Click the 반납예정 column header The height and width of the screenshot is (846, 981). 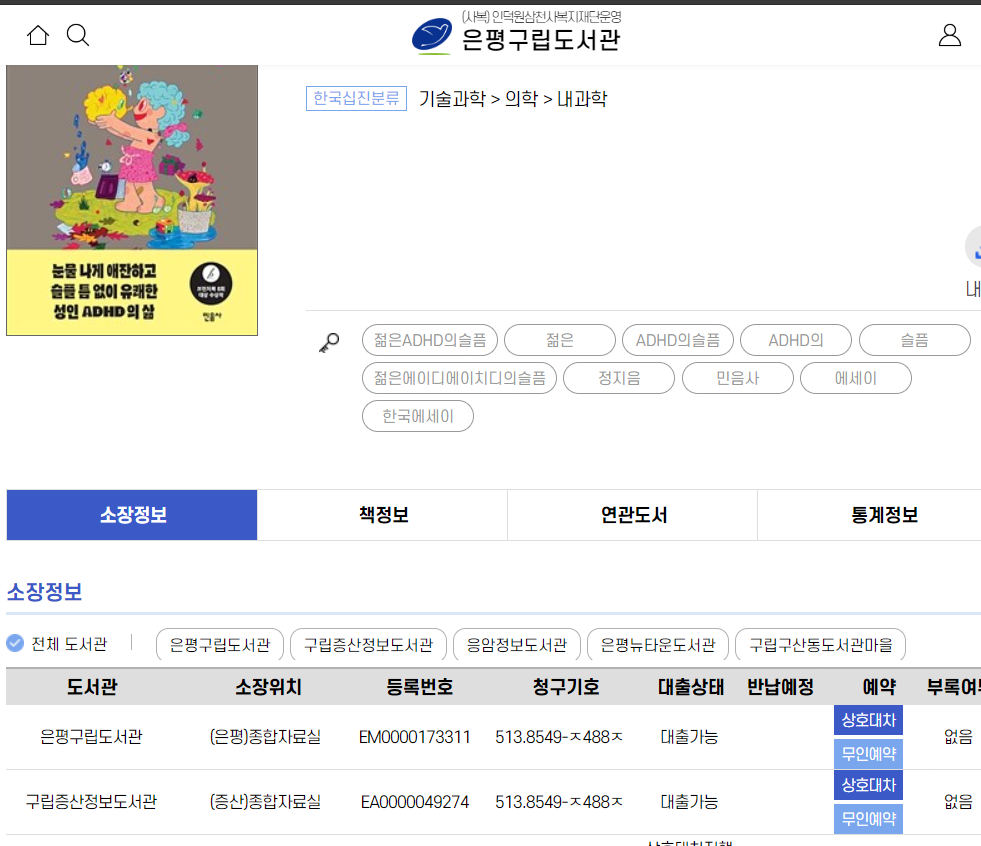pyautogui.click(x=780, y=687)
